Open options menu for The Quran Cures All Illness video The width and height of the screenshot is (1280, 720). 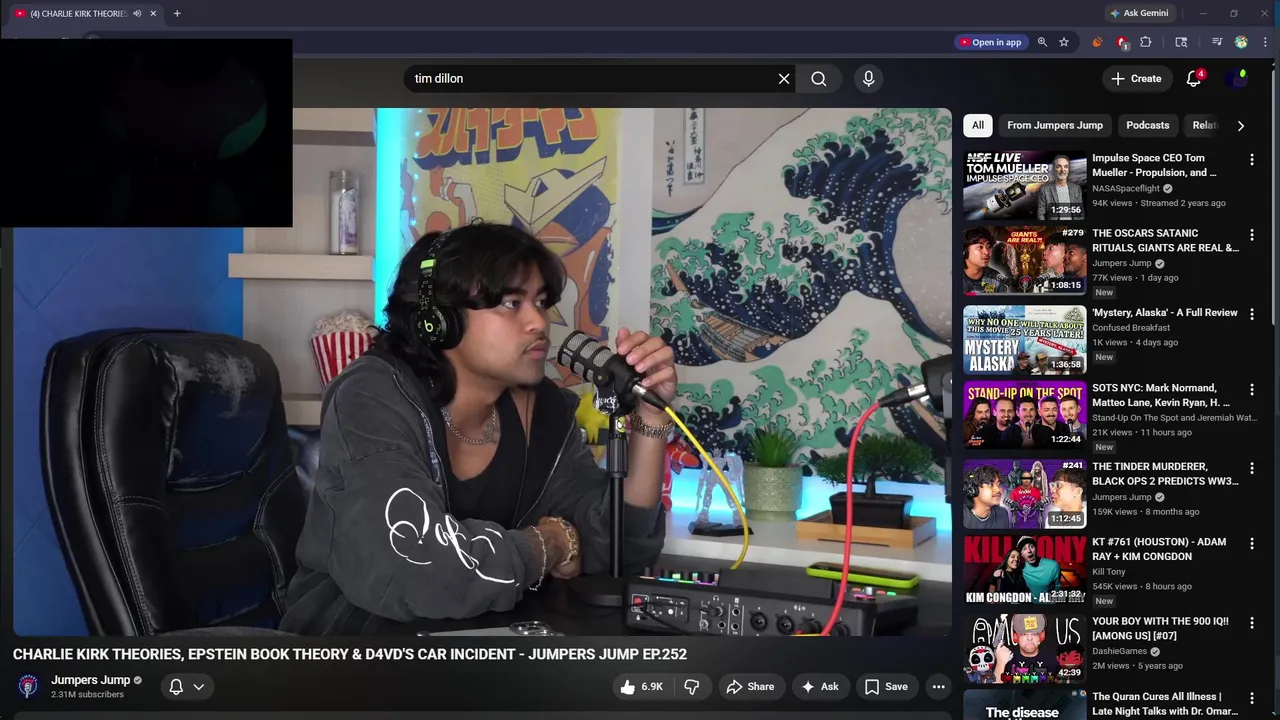1252,698
